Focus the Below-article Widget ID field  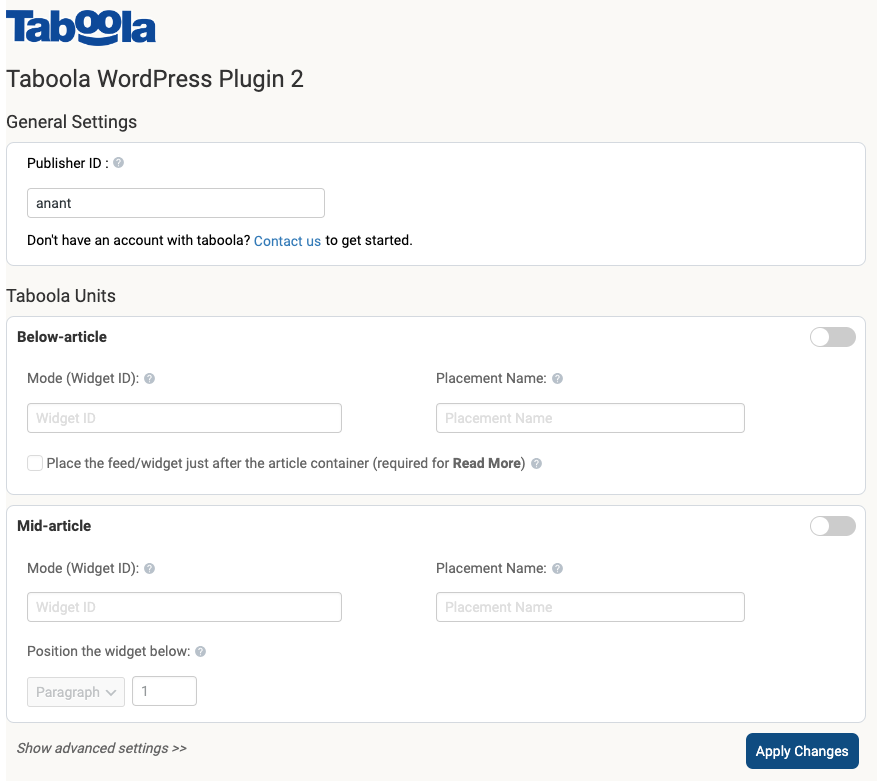pyautogui.click(x=184, y=418)
